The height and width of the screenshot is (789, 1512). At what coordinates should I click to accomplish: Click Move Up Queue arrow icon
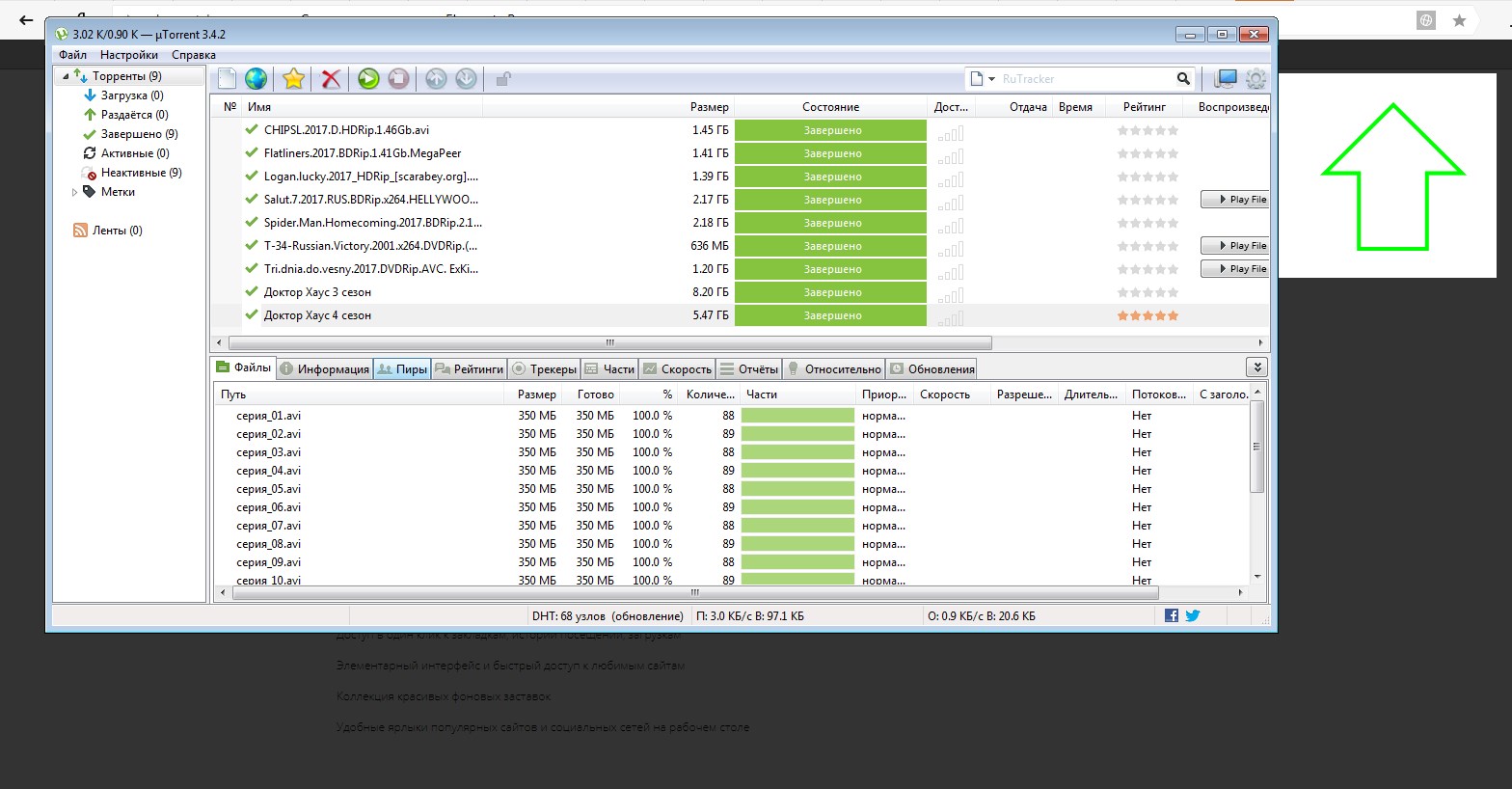pyautogui.click(x=436, y=79)
